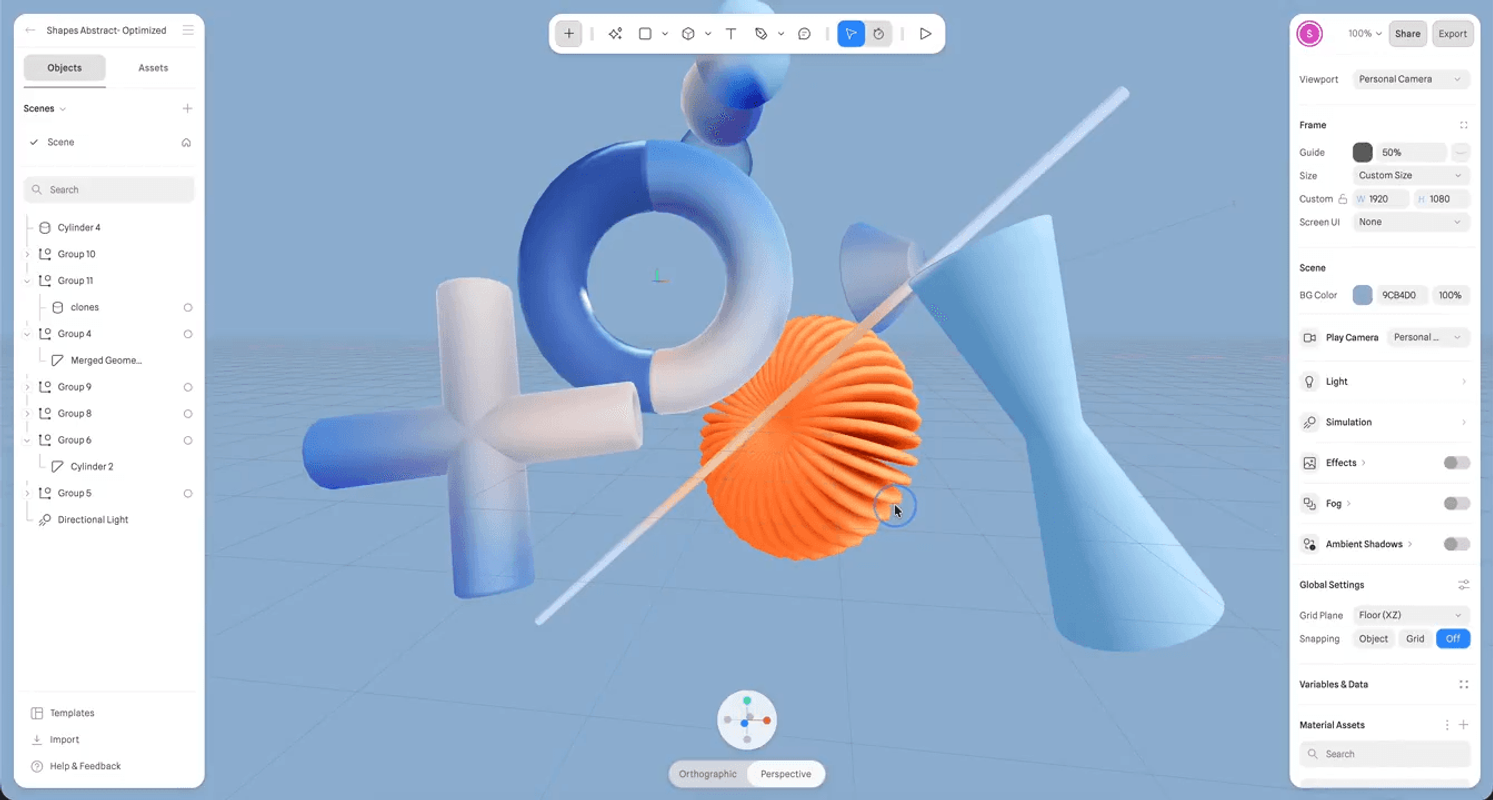Activate the comment bubble tool
This screenshot has height=800, width=1493.
point(804,34)
